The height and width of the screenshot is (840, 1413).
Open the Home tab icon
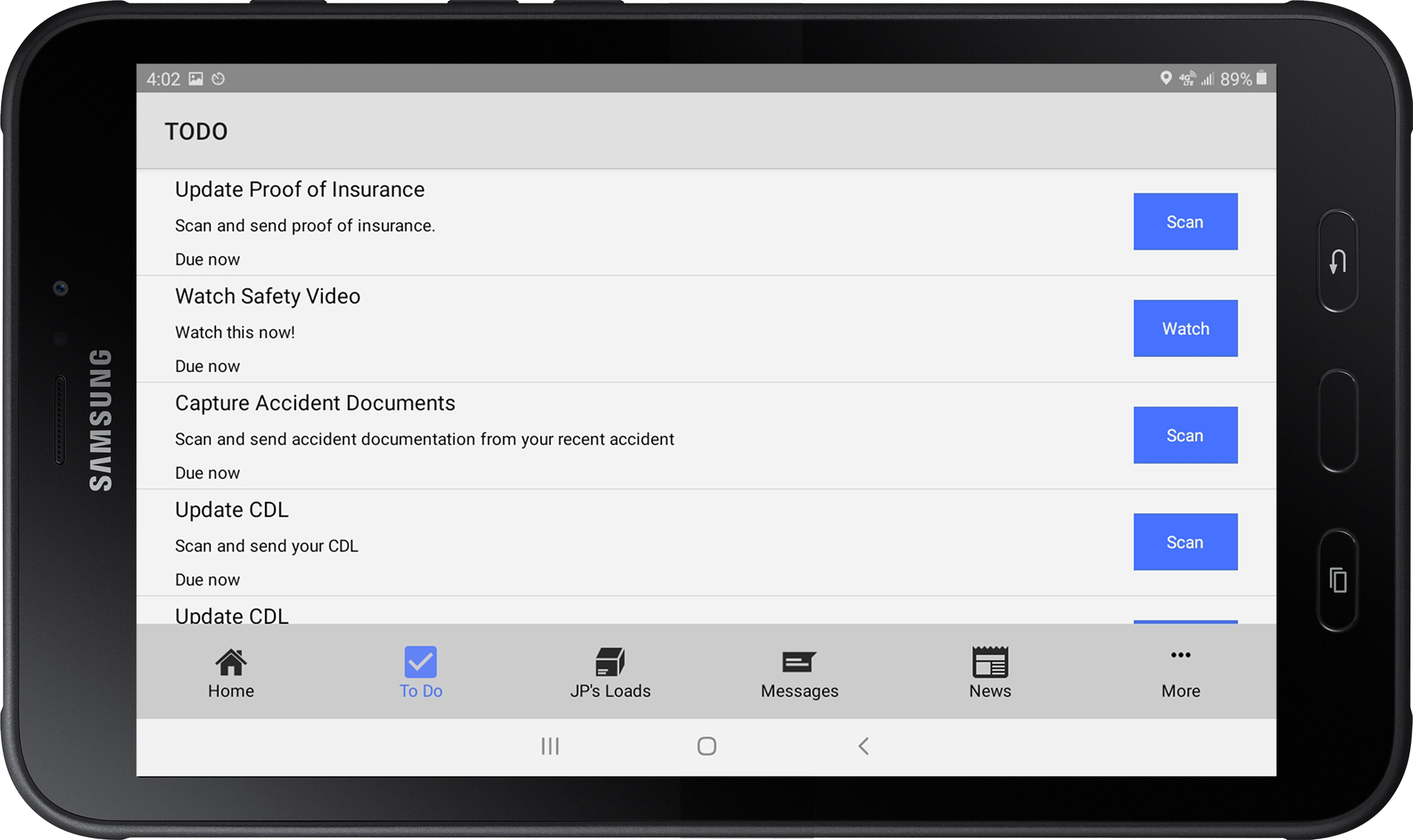pos(230,661)
